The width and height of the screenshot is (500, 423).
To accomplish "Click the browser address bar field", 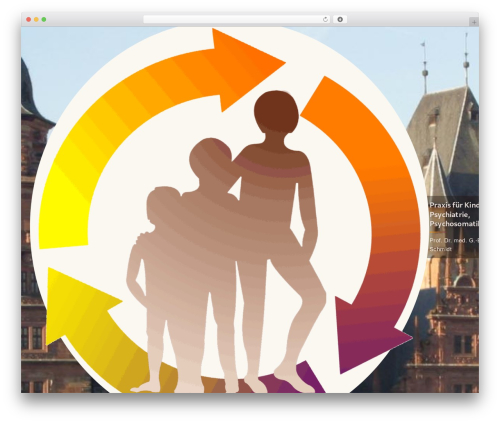I will (x=237, y=20).
